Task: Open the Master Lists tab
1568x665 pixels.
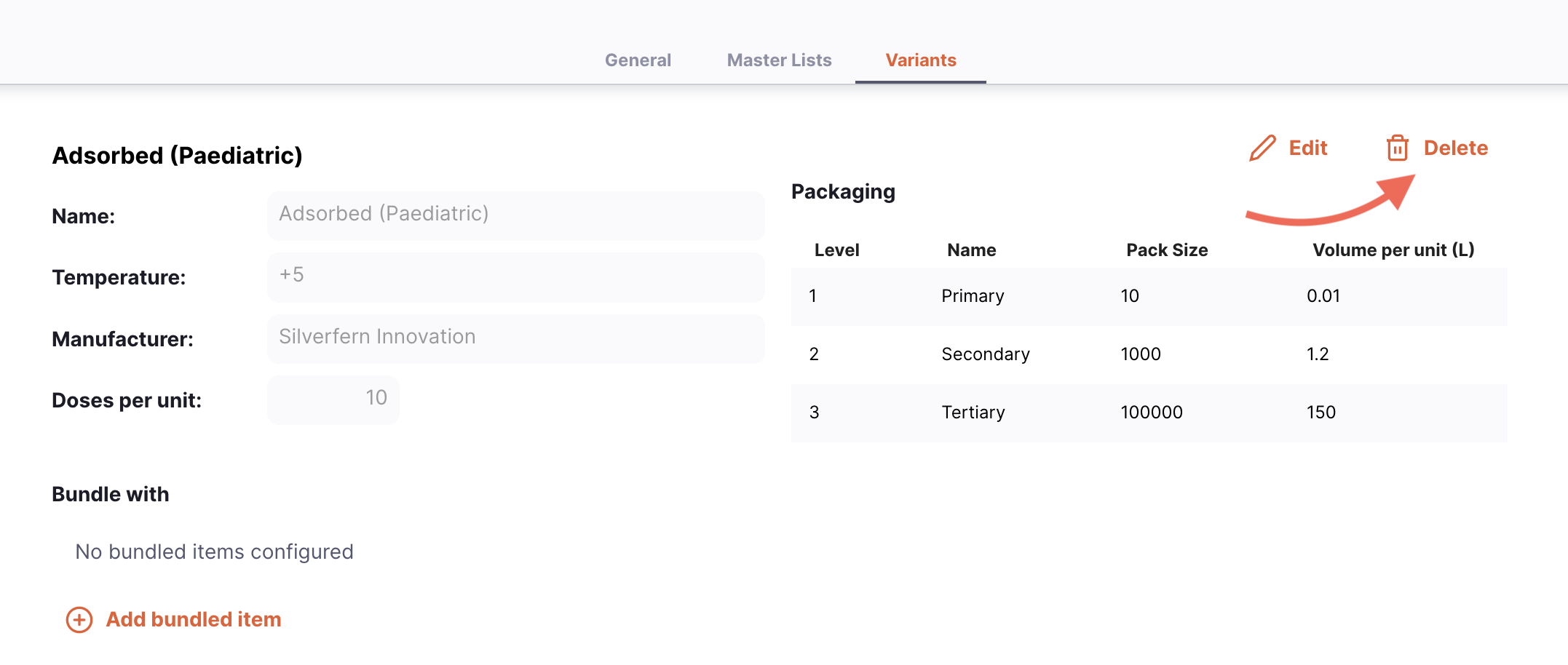Action: [779, 60]
